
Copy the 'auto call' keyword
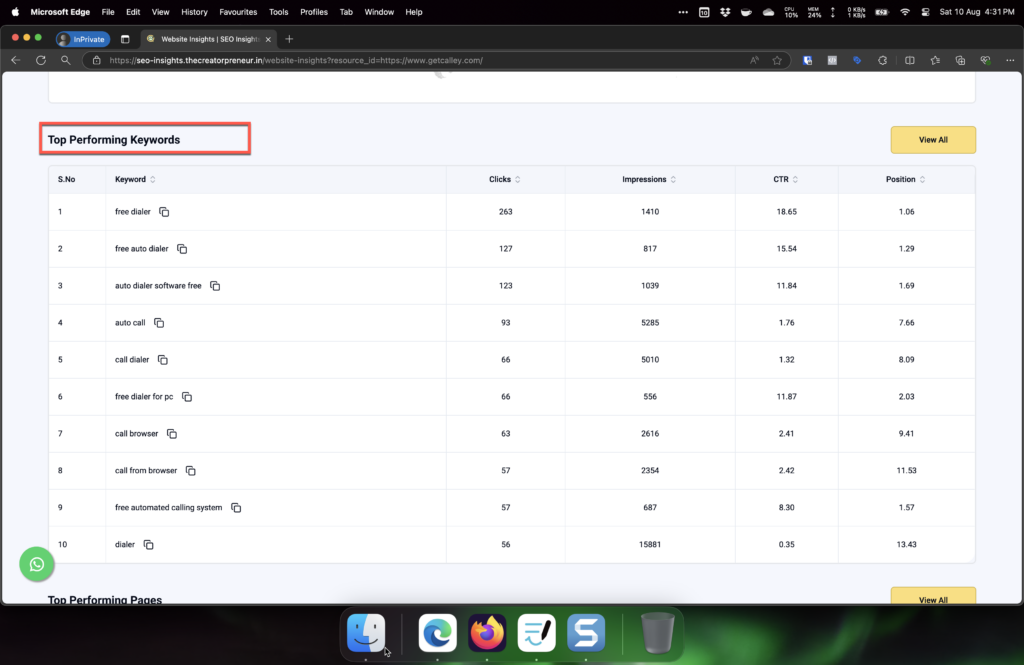click(x=159, y=323)
